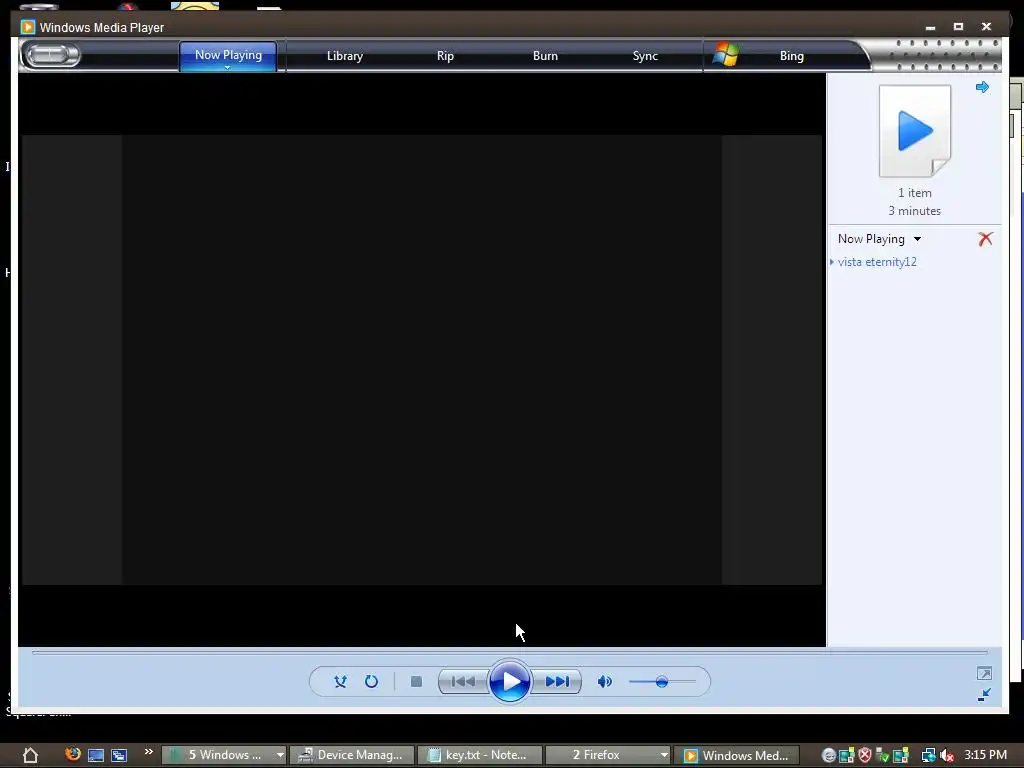Open the Bing tab
Screen dimensions: 1024x768
point(792,56)
